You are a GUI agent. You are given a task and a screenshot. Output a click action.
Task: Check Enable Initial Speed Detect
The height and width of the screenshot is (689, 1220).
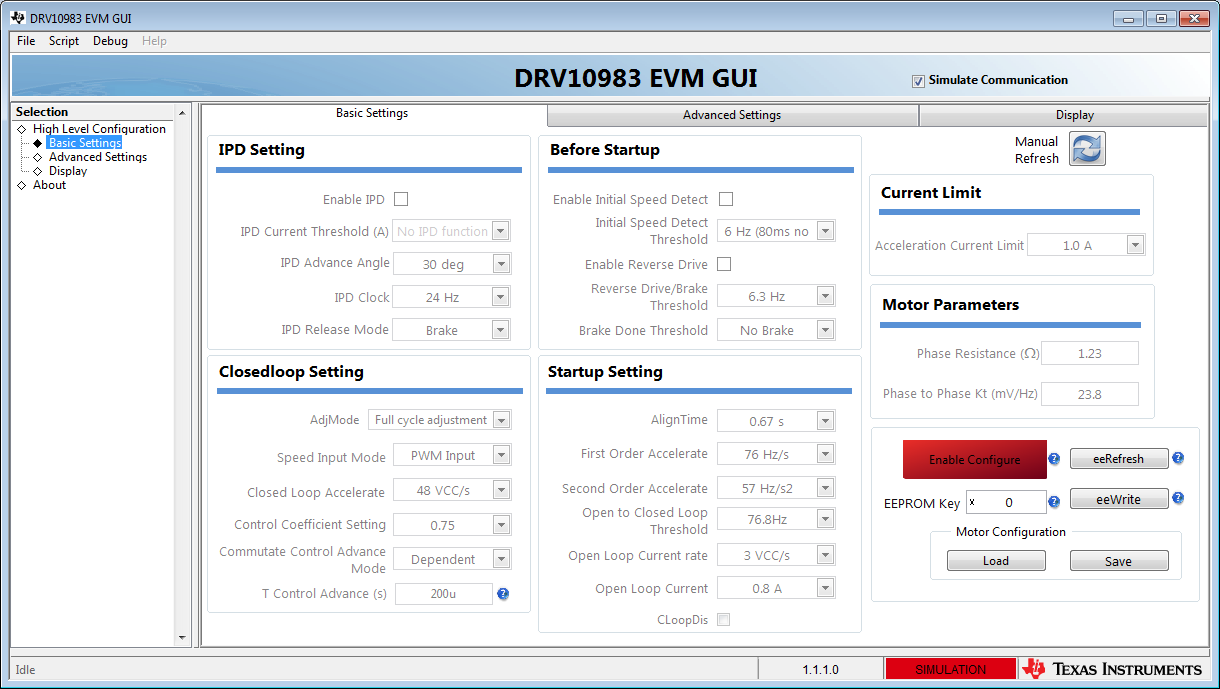[726, 199]
